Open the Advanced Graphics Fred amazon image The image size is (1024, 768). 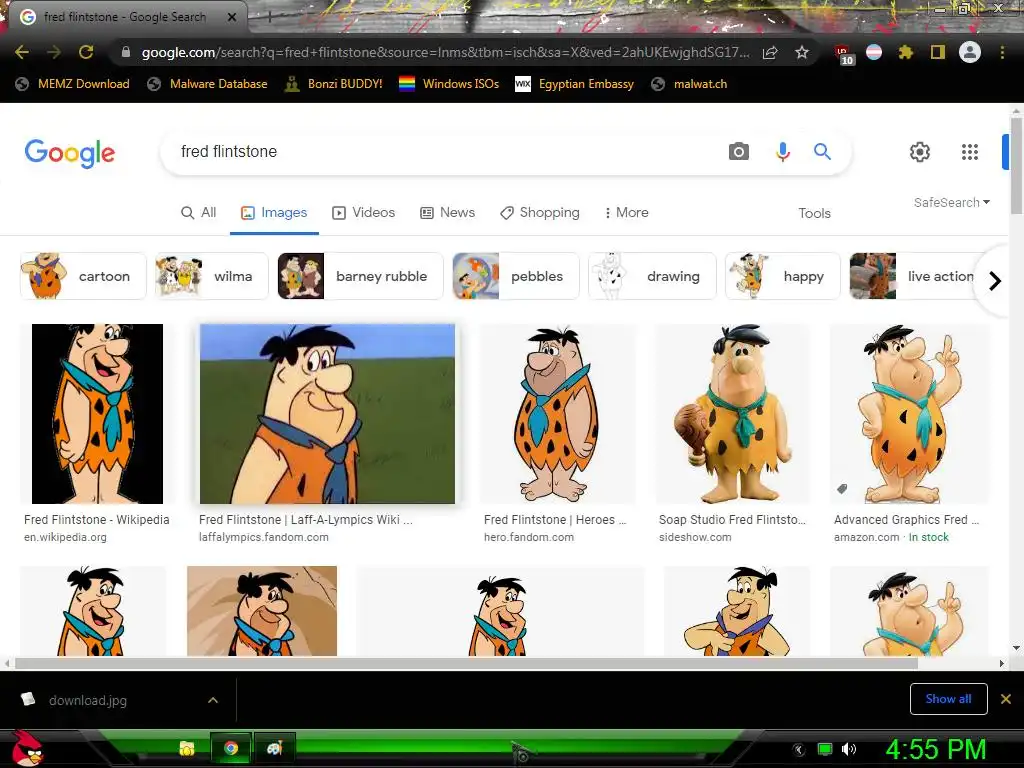910,413
